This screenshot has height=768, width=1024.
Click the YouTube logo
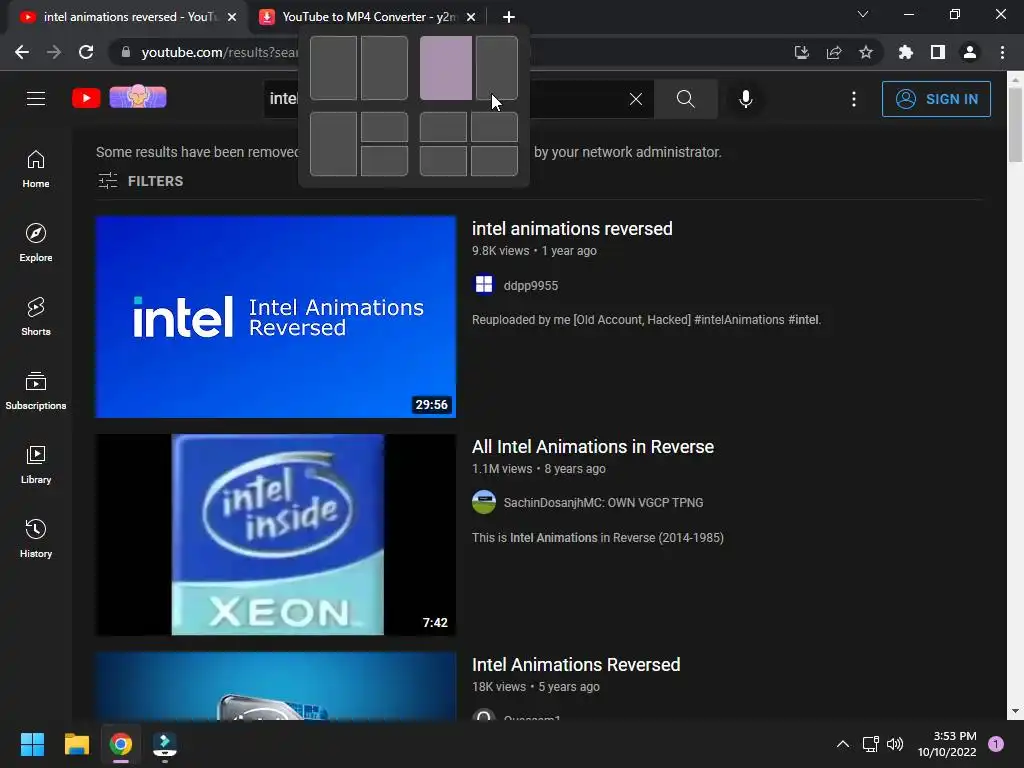(86, 98)
